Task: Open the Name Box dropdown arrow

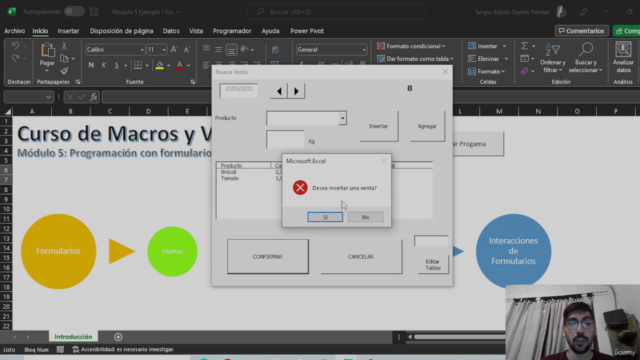Action: point(49,97)
